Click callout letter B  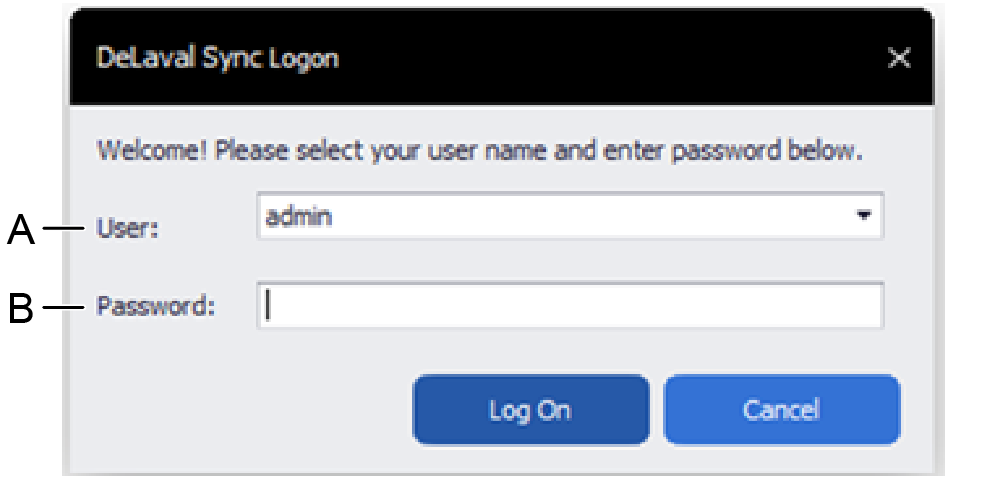point(21,308)
